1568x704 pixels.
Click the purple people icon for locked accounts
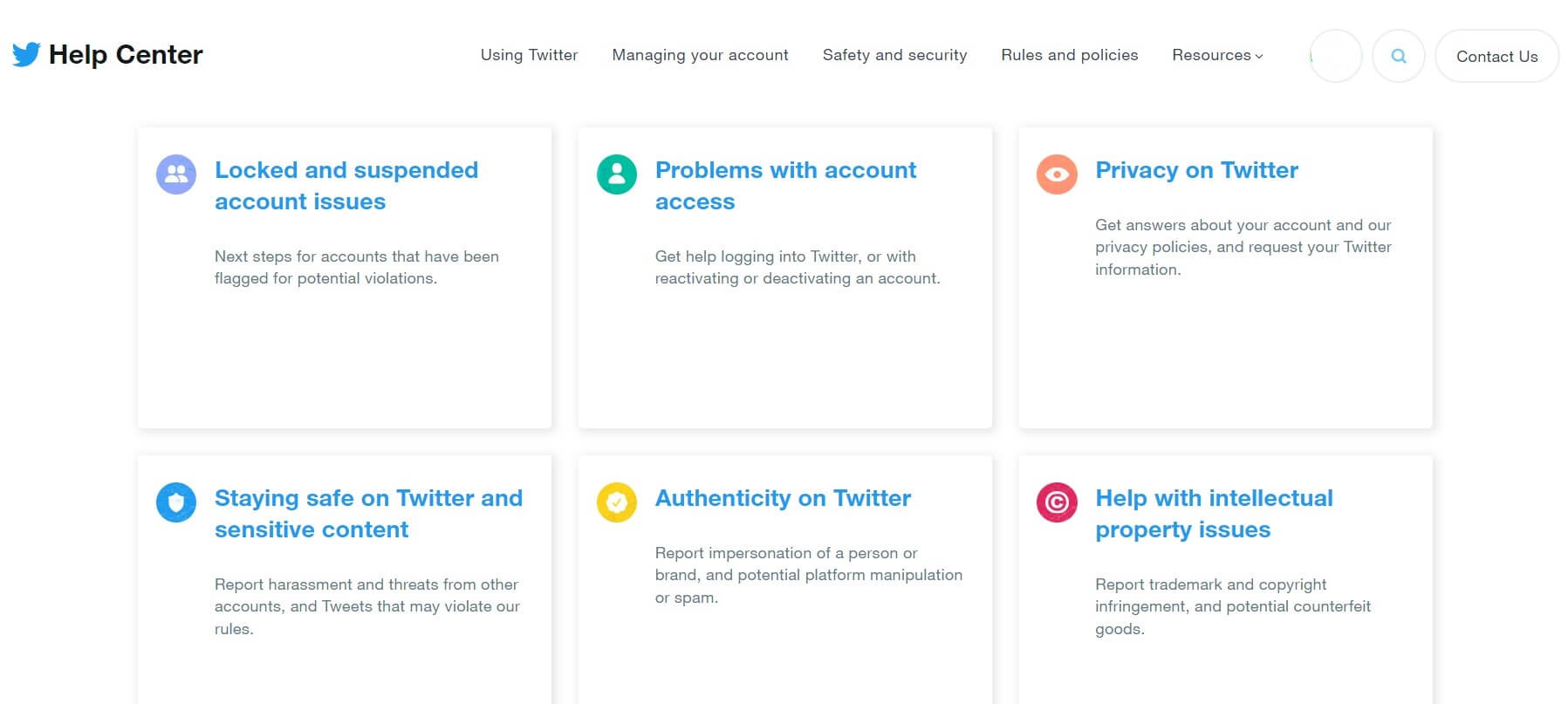pos(176,174)
